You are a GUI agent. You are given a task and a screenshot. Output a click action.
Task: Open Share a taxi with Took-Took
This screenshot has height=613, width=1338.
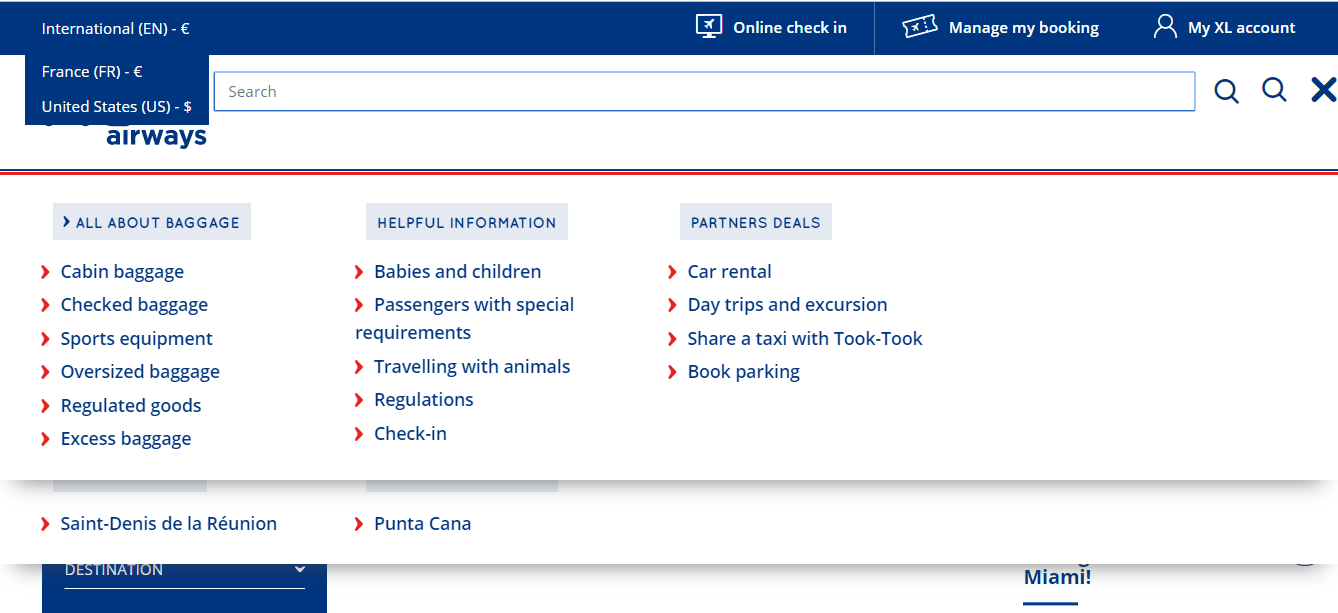tap(804, 339)
